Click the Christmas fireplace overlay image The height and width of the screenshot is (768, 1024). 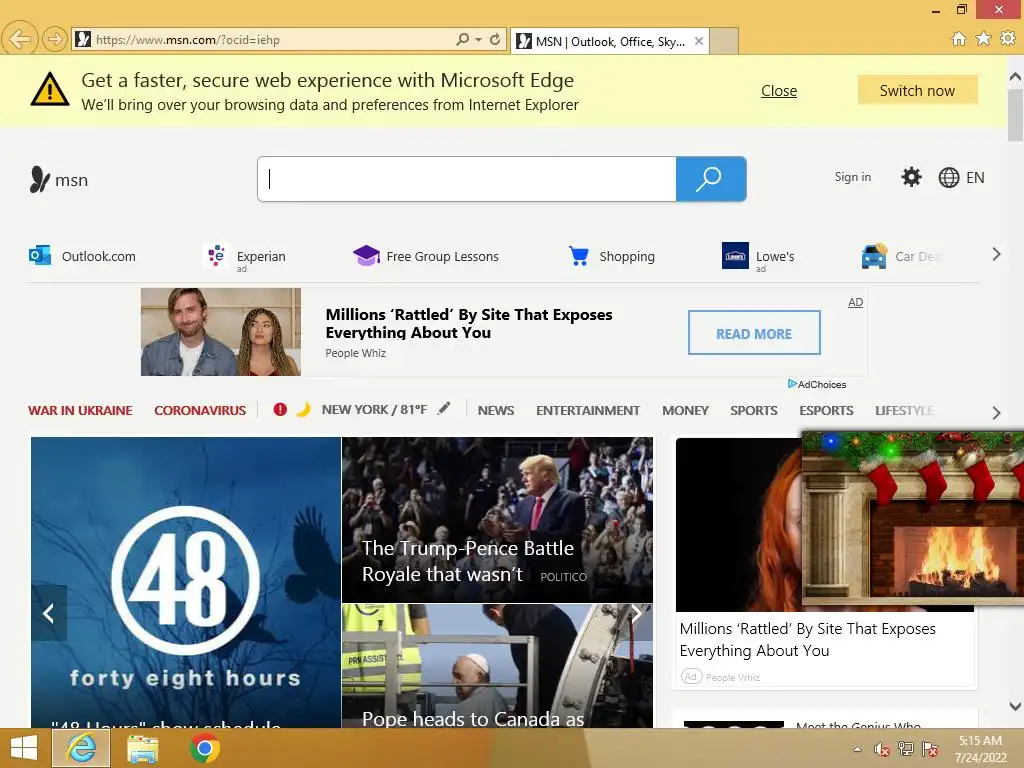(x=913, y=517)
